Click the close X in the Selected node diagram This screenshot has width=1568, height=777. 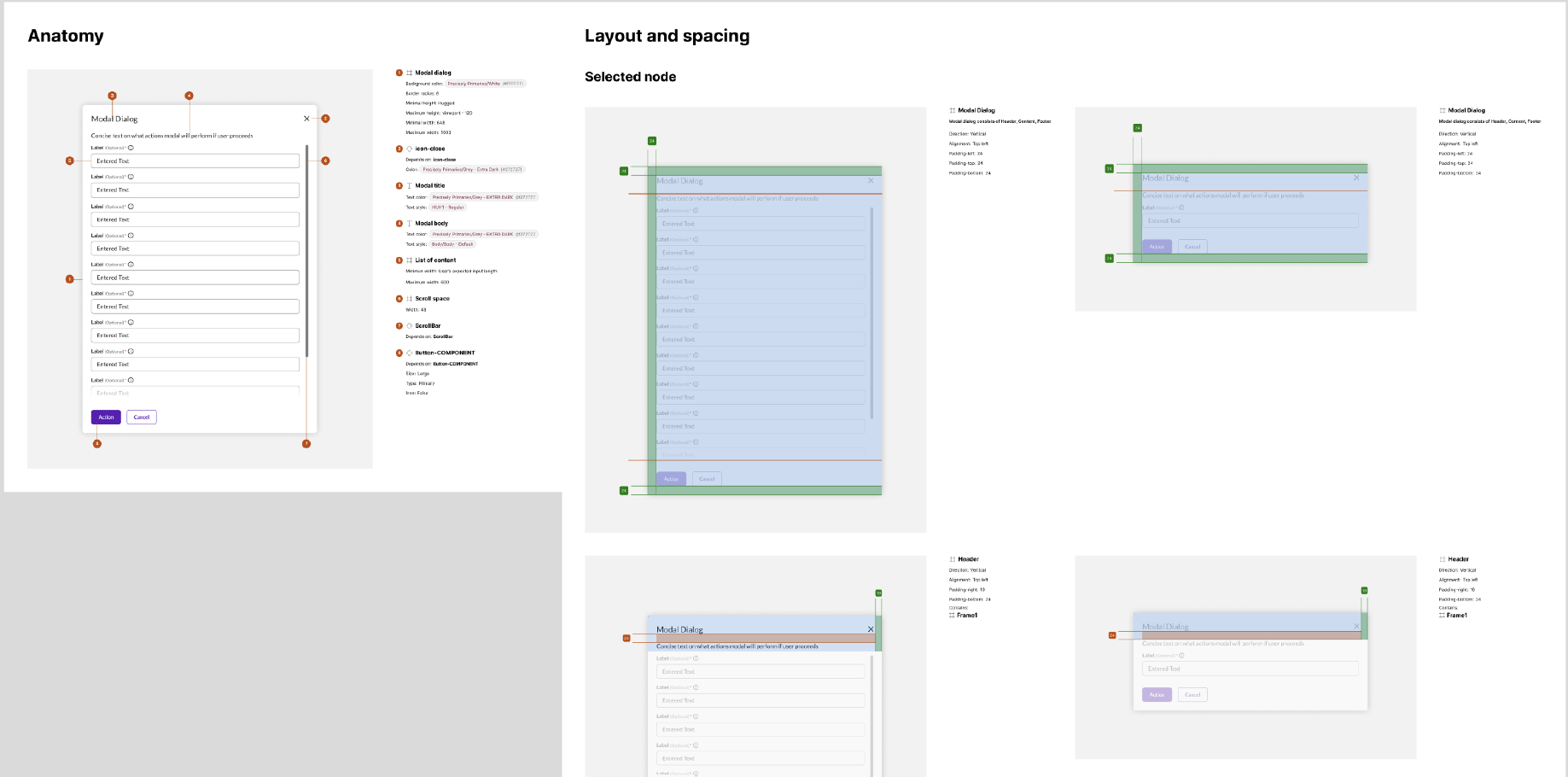point(871,181)
